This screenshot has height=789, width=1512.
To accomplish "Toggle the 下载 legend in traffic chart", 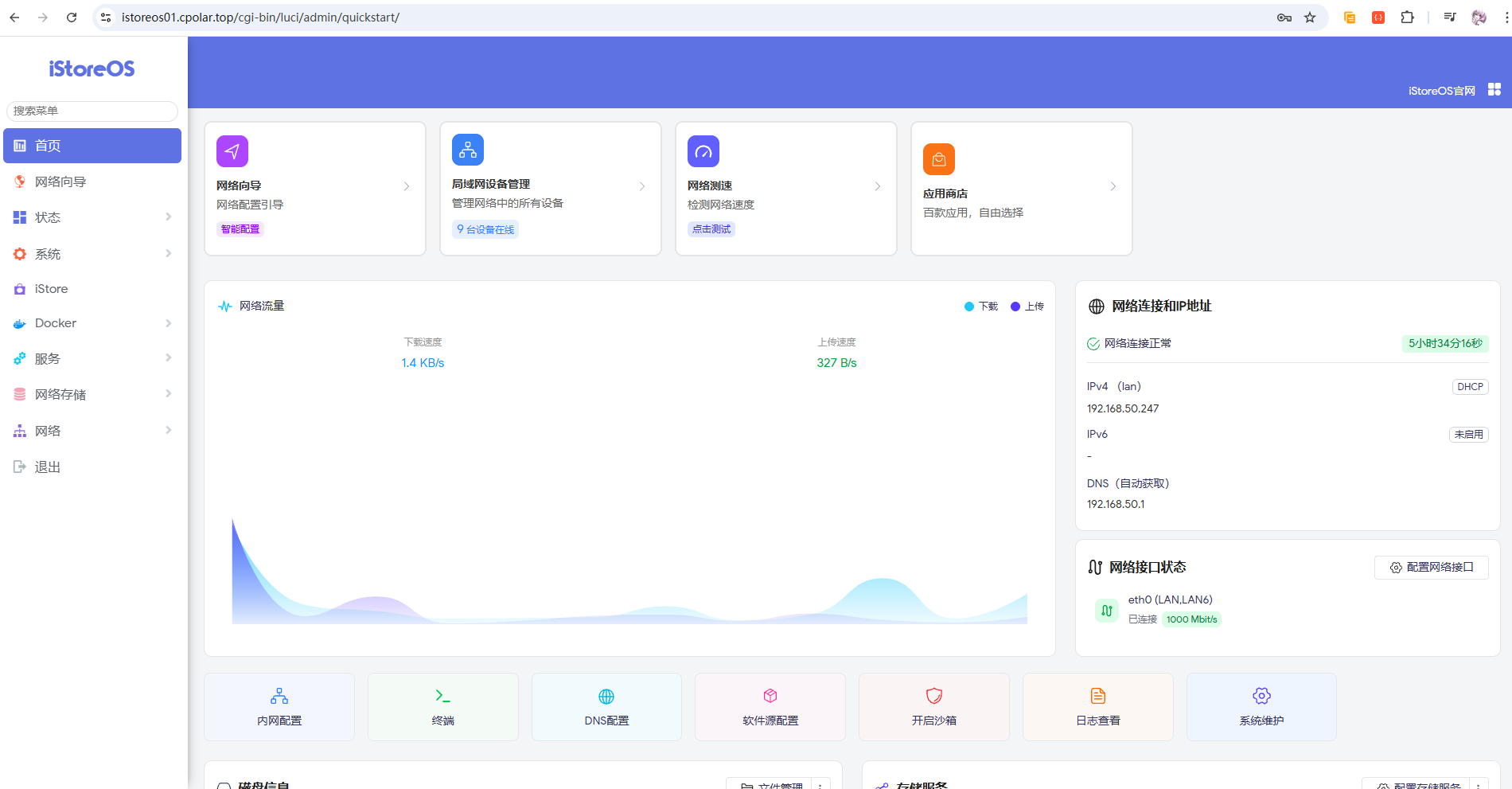I will (x=981, y=307).
